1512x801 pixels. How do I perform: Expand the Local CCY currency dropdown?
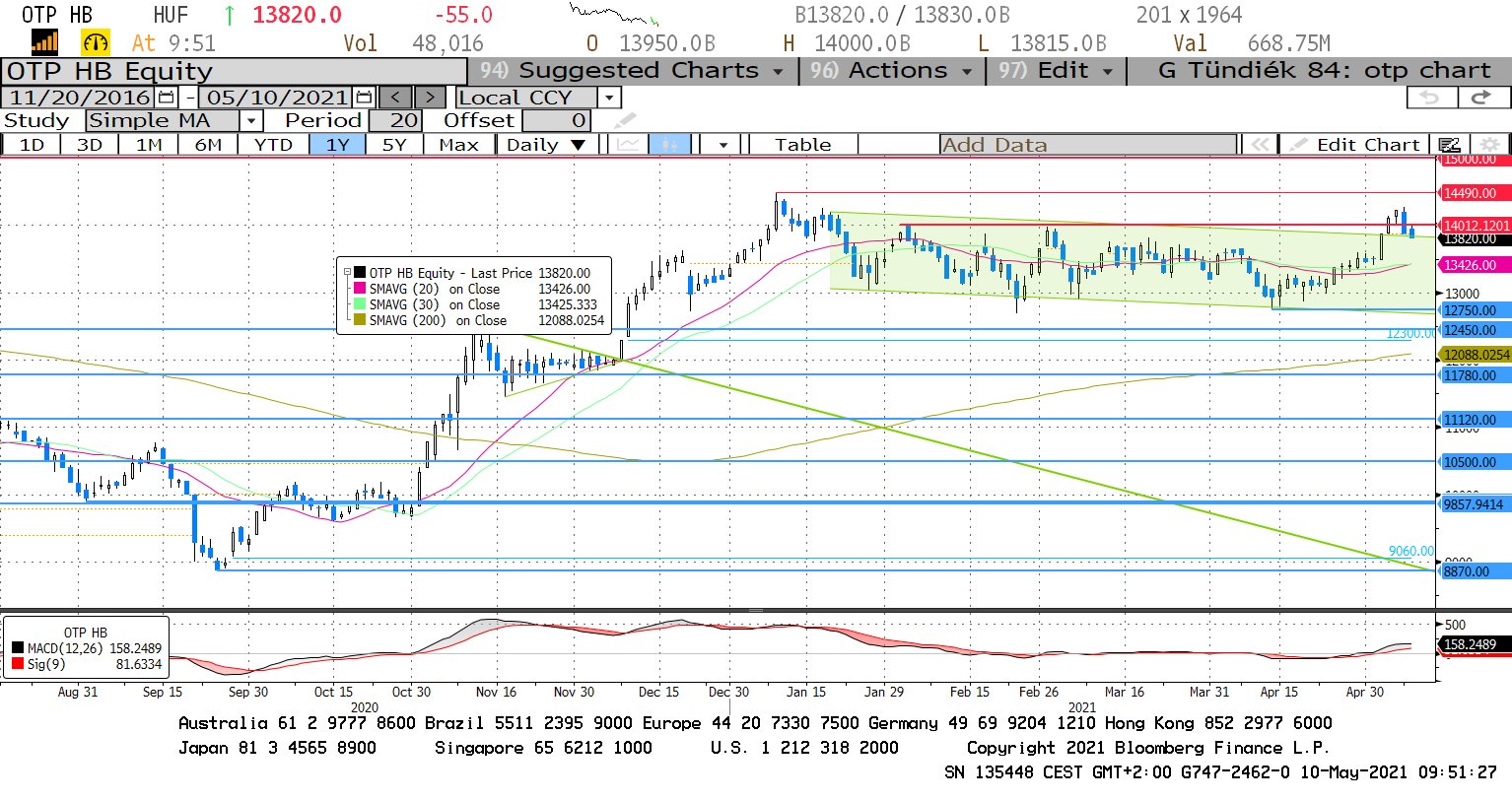point(609,98)
